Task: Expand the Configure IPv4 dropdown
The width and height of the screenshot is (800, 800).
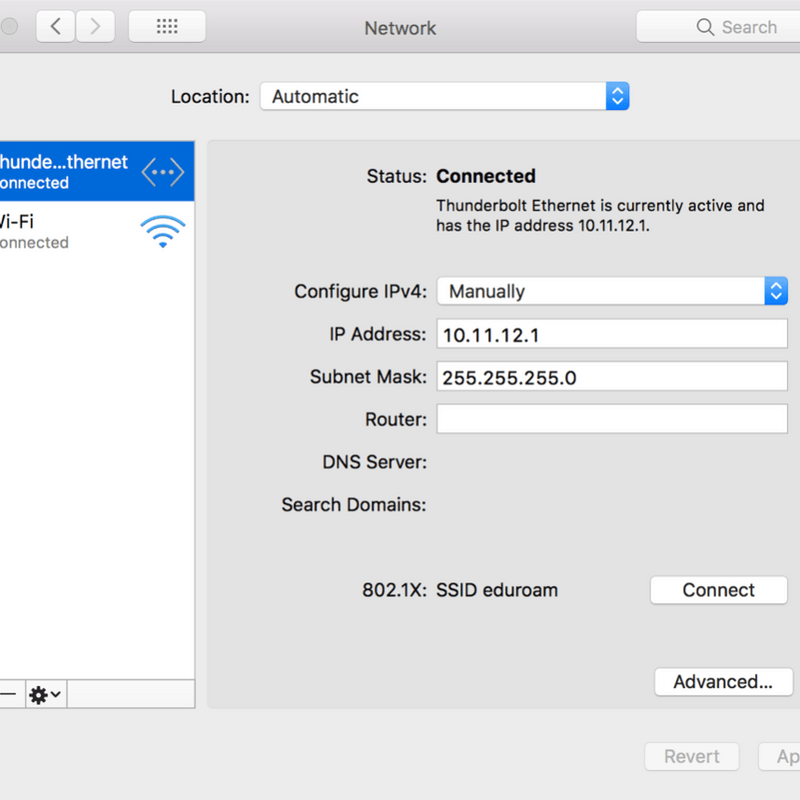Action: [612, 291]
